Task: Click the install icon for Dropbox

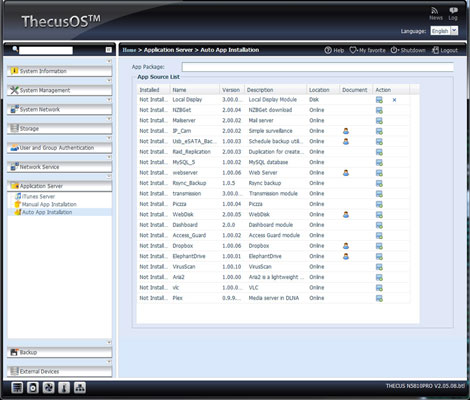Action: pos(379,246)
